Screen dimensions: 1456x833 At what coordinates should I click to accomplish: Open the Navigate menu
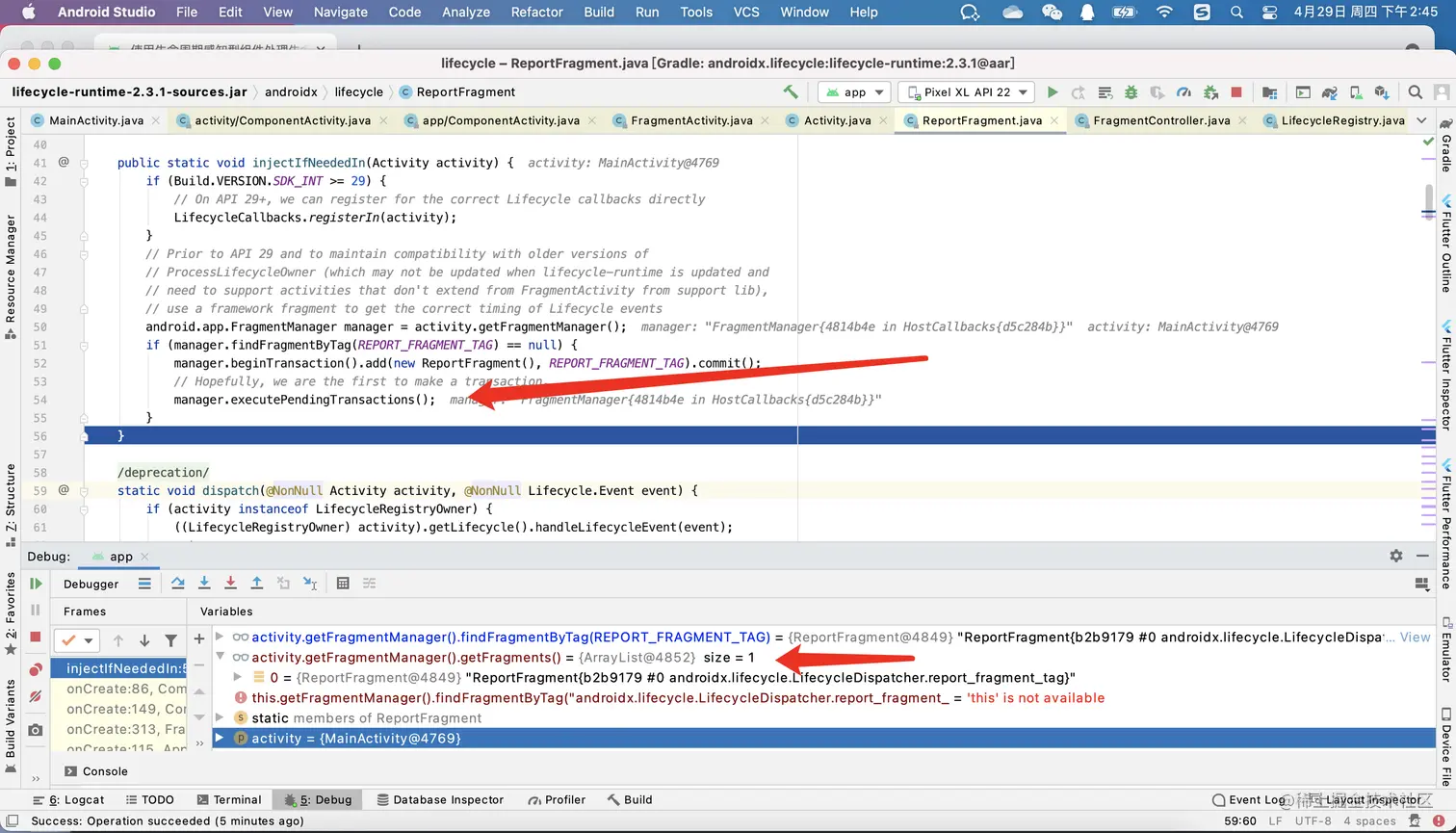341,13
